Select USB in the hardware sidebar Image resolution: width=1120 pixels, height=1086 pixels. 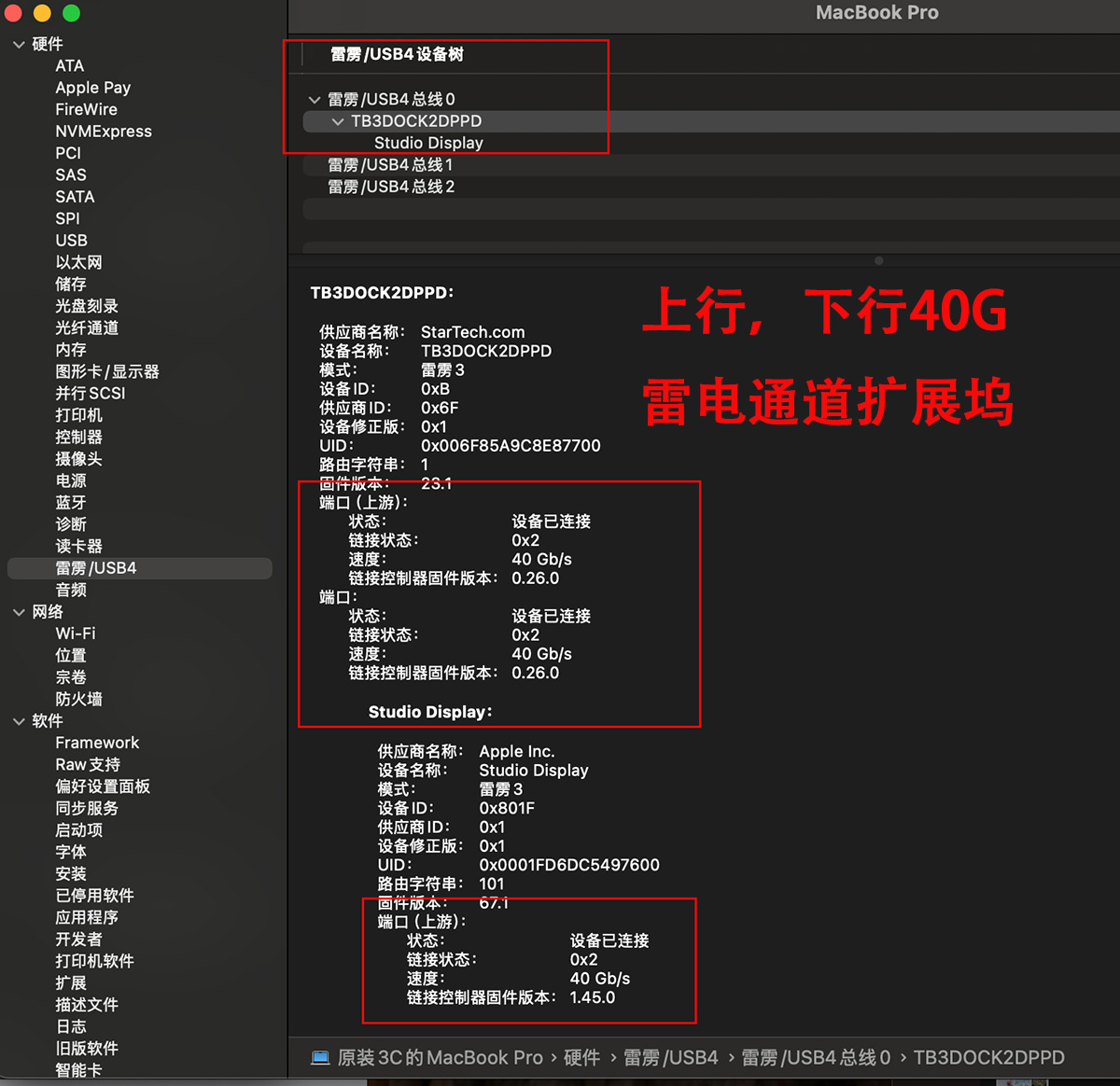71,240
